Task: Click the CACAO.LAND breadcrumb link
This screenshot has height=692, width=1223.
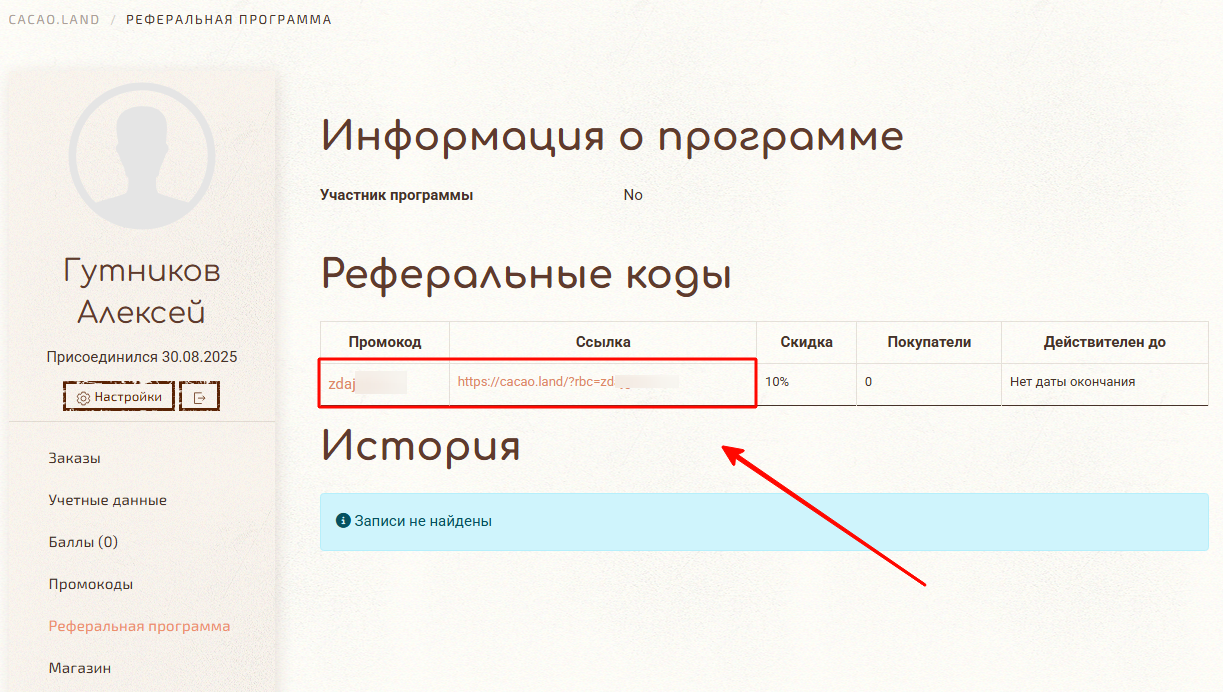Action: pos(54,20)
